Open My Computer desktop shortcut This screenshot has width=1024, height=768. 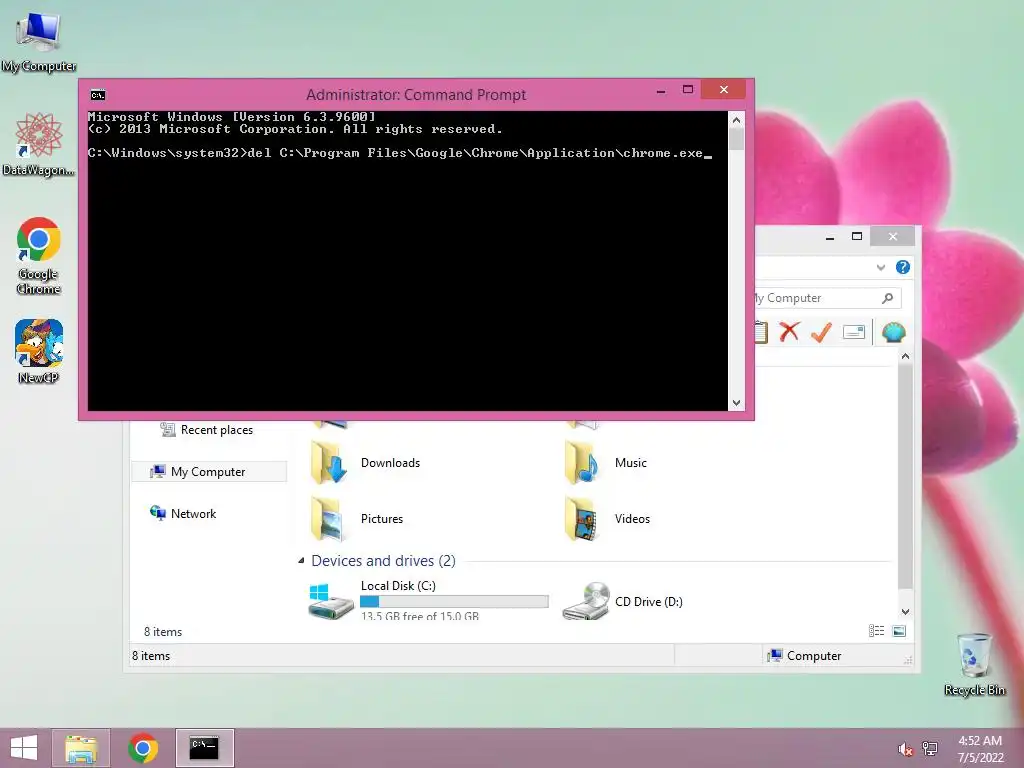(39, 42)
